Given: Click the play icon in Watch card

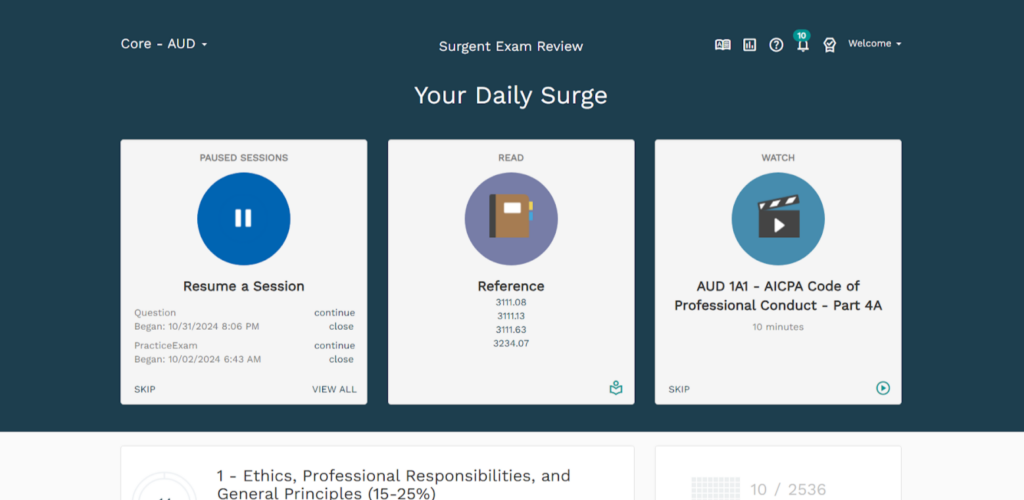Looking at the screenshot, I should [x=883, y=388].
